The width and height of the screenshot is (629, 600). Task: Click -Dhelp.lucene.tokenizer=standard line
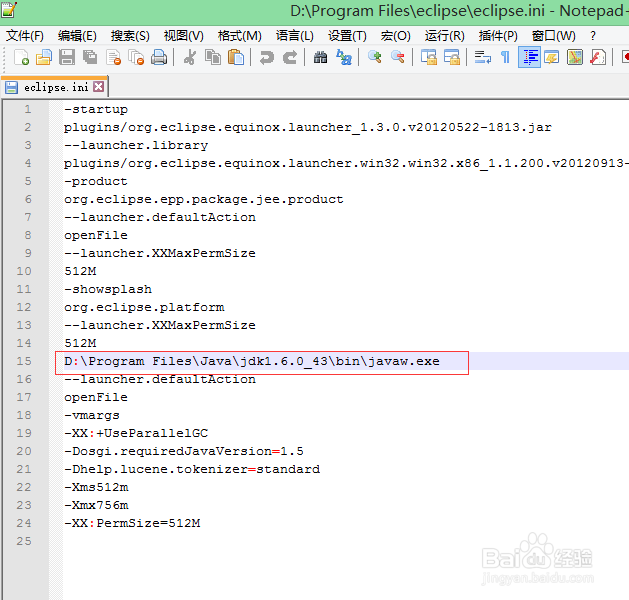tap(192, 469)
